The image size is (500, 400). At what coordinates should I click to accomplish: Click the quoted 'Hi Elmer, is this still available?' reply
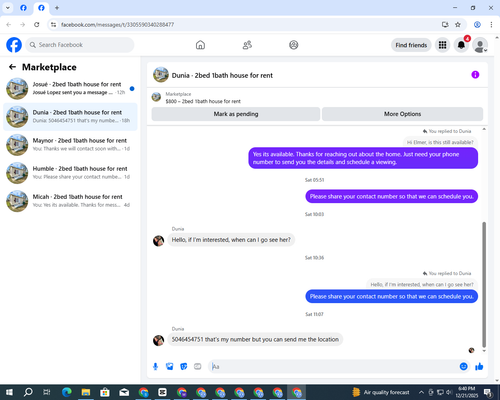tap(440, 142)
